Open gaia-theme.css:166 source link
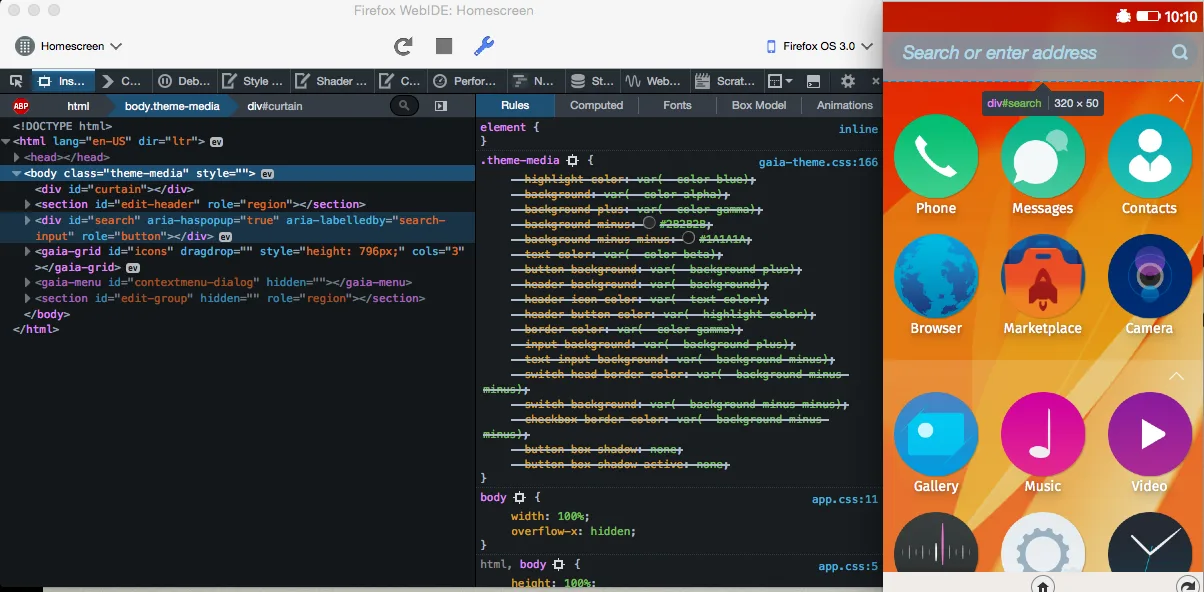The height and width of the screenshot is (592, 1204). click(x=818, y=161)
